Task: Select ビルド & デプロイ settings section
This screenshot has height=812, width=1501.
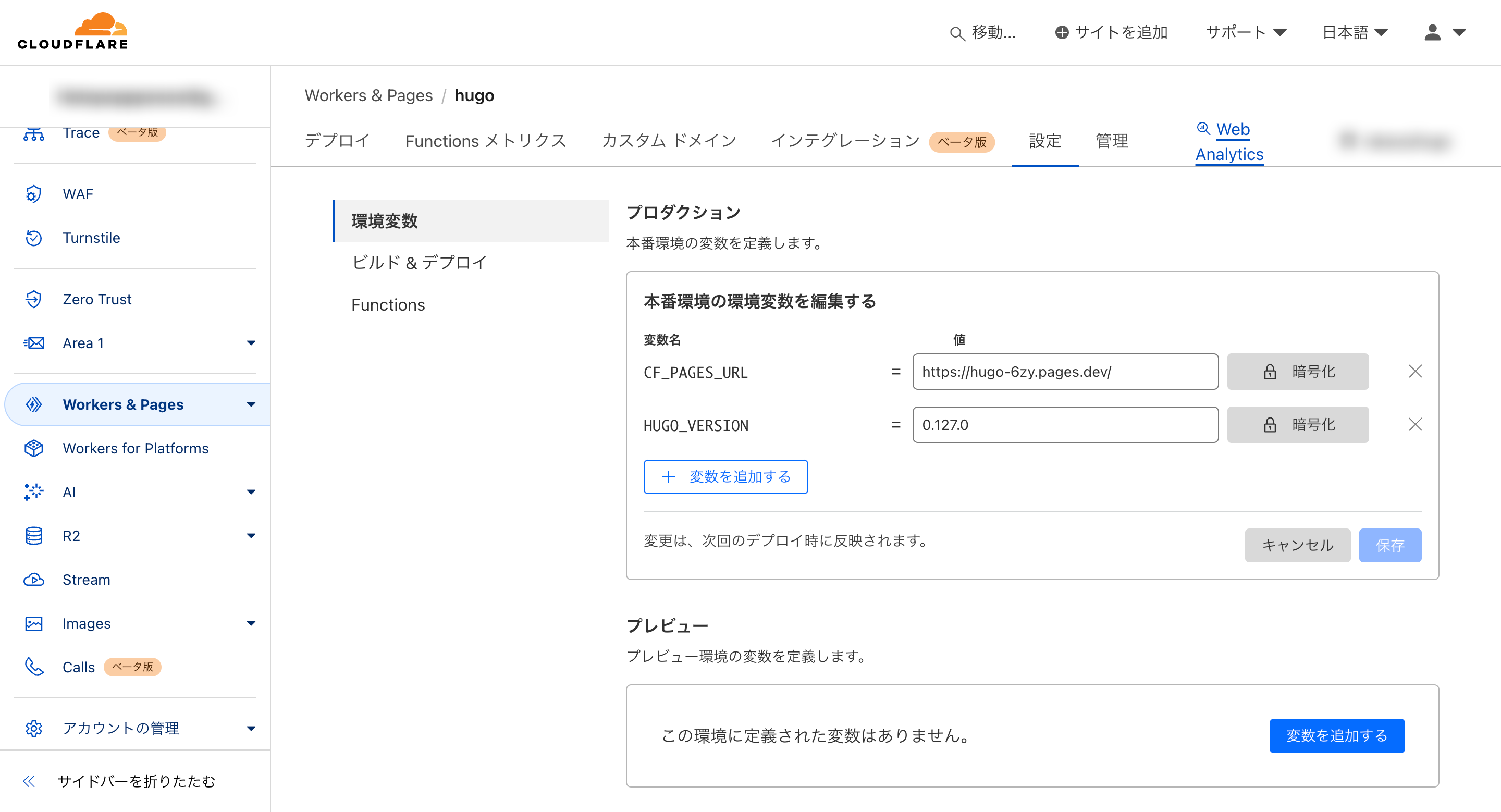Action: [419, 263]
